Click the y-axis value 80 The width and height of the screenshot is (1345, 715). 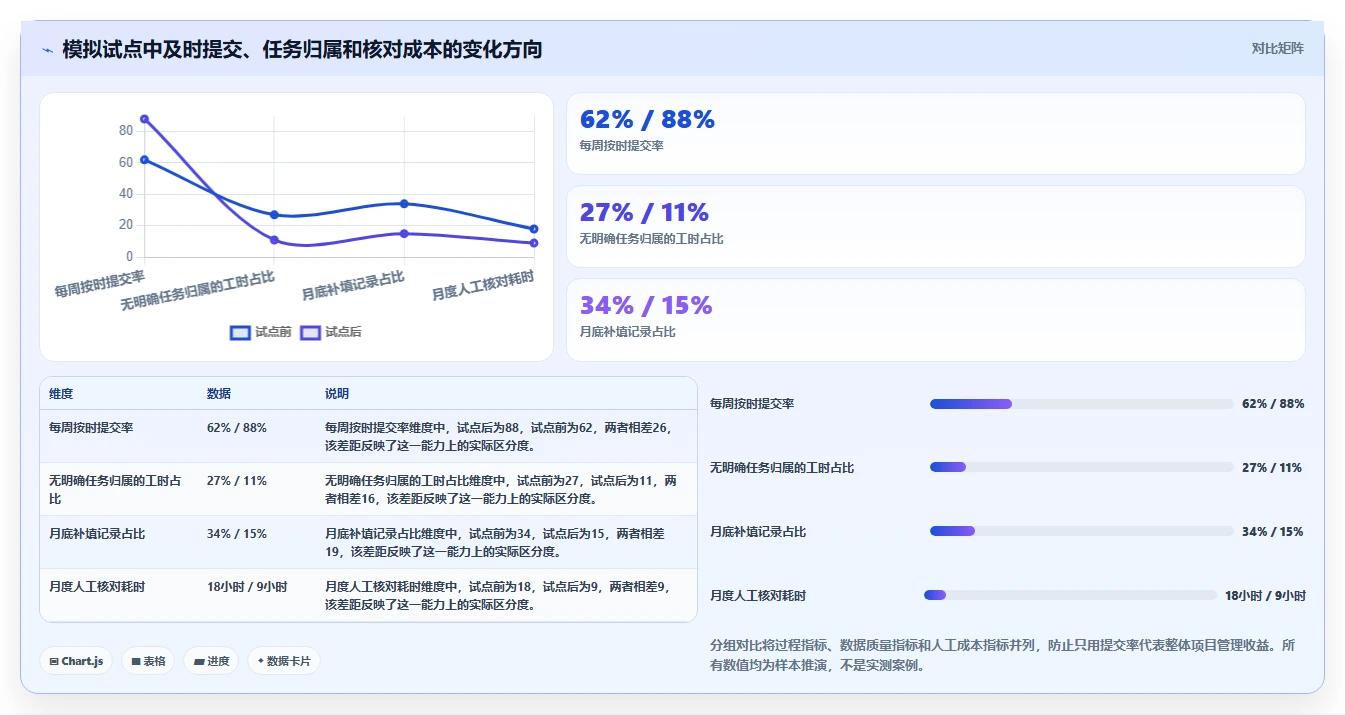(x=125, y=131)
